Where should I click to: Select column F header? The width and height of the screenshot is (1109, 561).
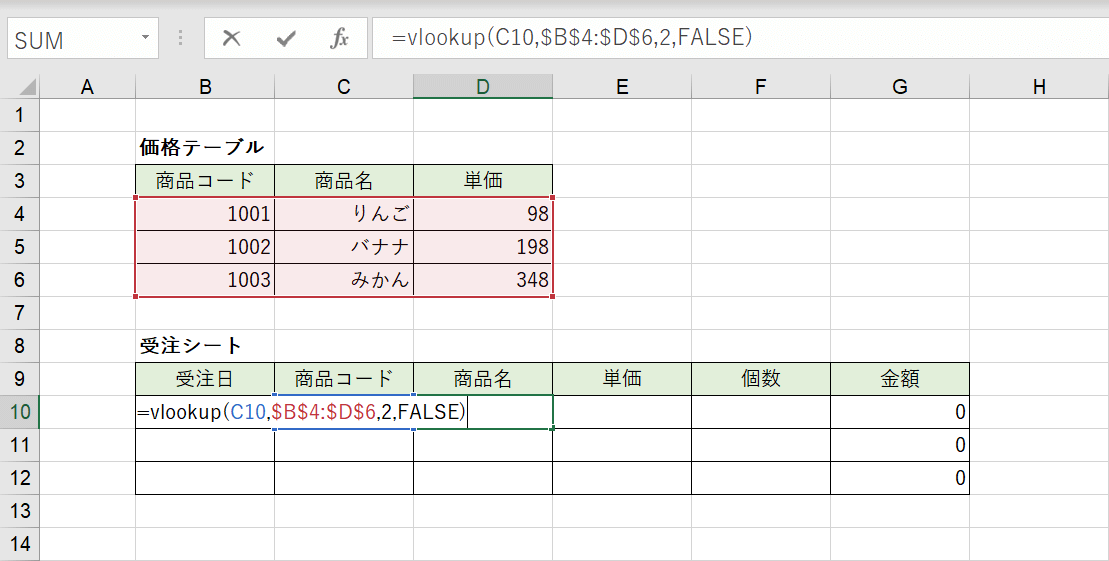tap(760, 87)
